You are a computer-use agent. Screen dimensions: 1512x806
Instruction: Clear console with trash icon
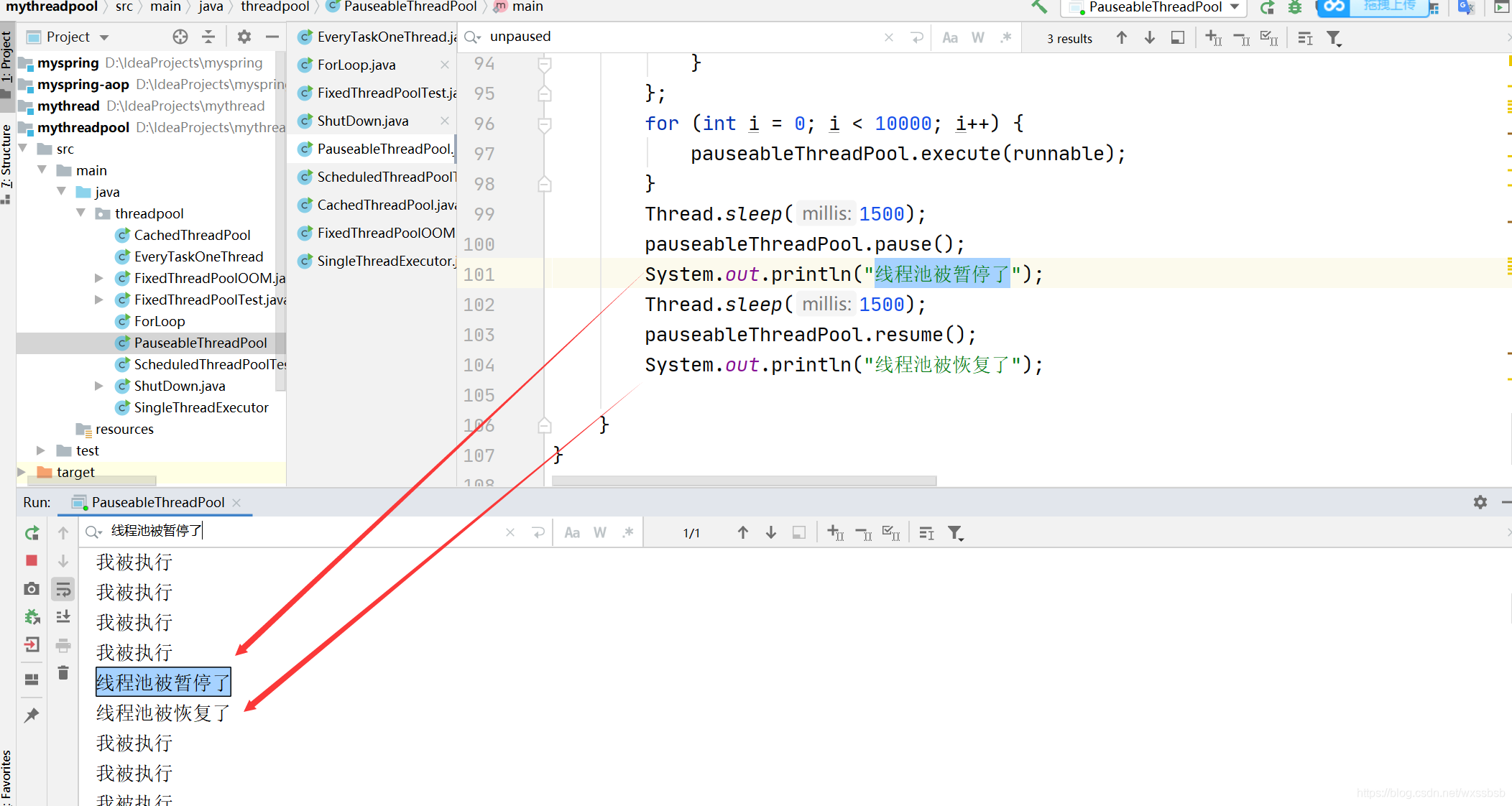pos(63,673)
